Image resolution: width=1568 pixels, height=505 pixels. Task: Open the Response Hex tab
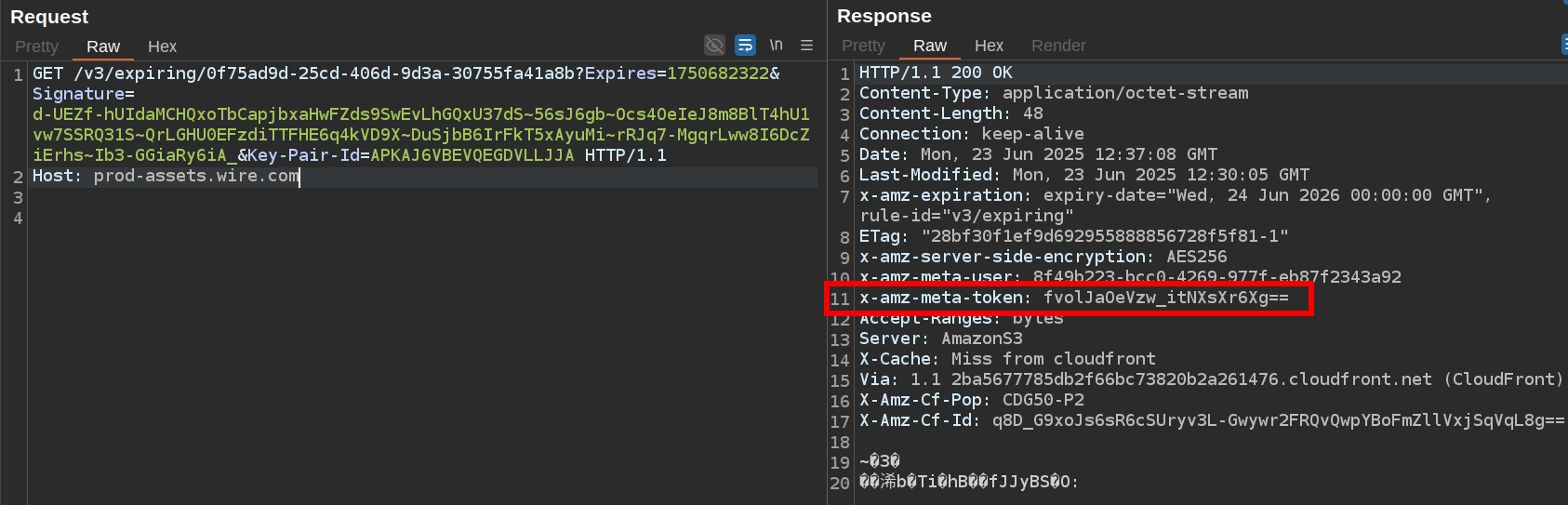[989, 46]
